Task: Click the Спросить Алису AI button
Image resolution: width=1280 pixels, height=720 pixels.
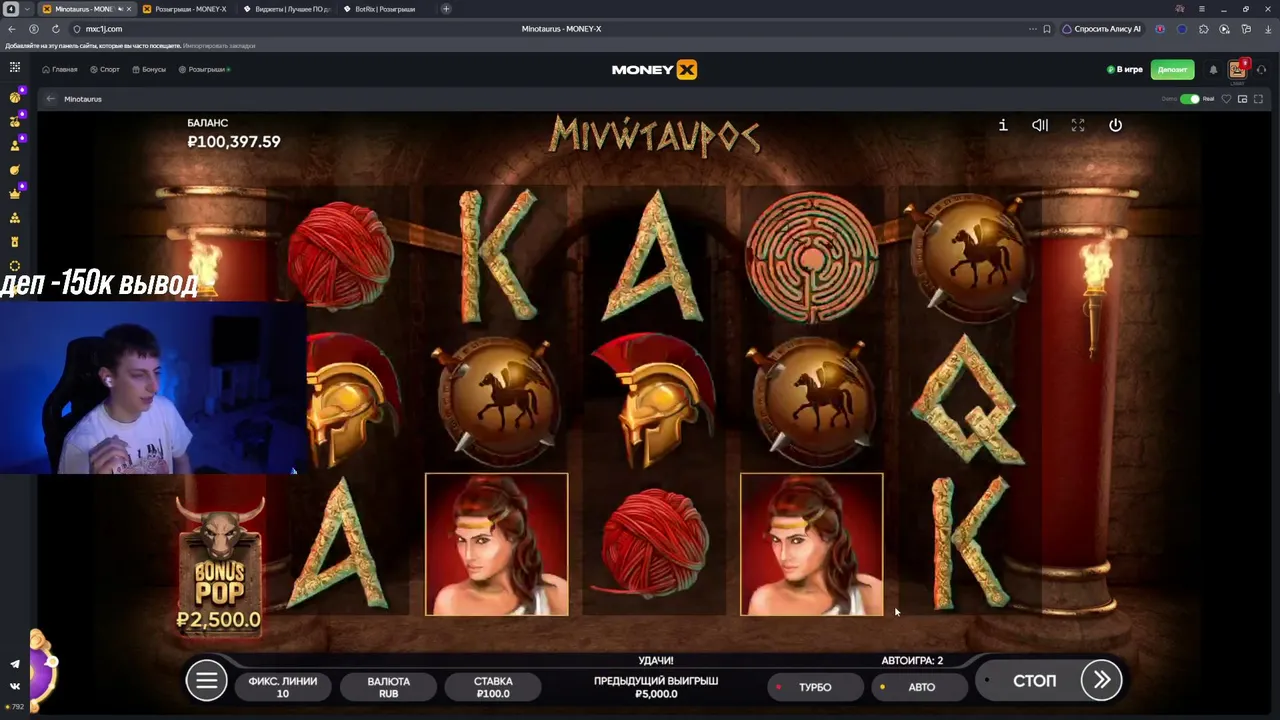Action: [1101, 29]
